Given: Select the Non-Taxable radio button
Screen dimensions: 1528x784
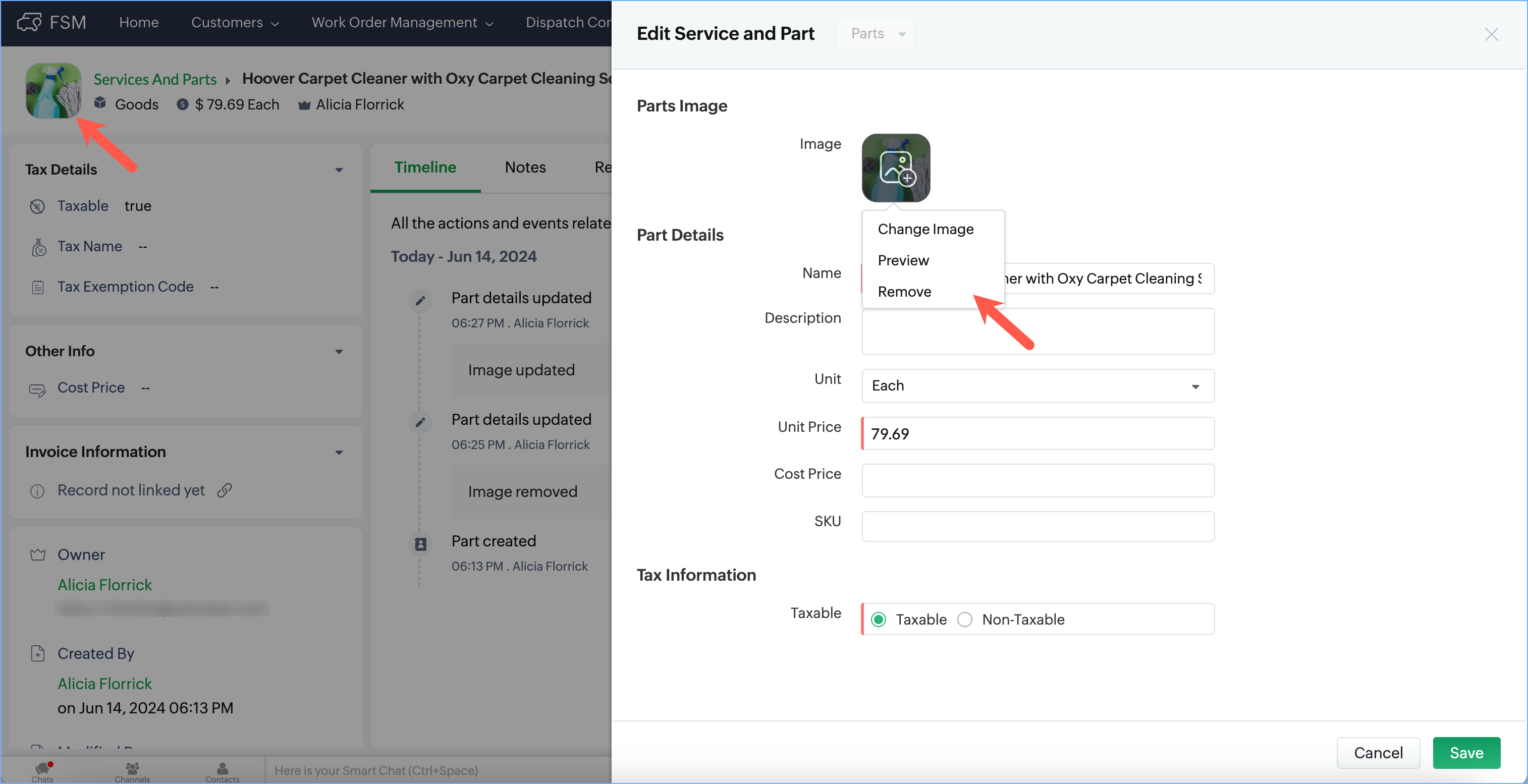Looking at the screenshot, I should pos(965,620).
